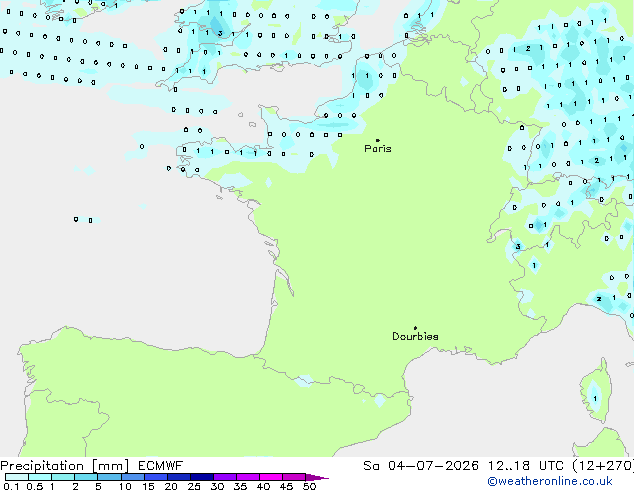Click the 'Sa 04-07-2026' forecast date text
This screenshot has height=490, width=634.
[421, 466]
